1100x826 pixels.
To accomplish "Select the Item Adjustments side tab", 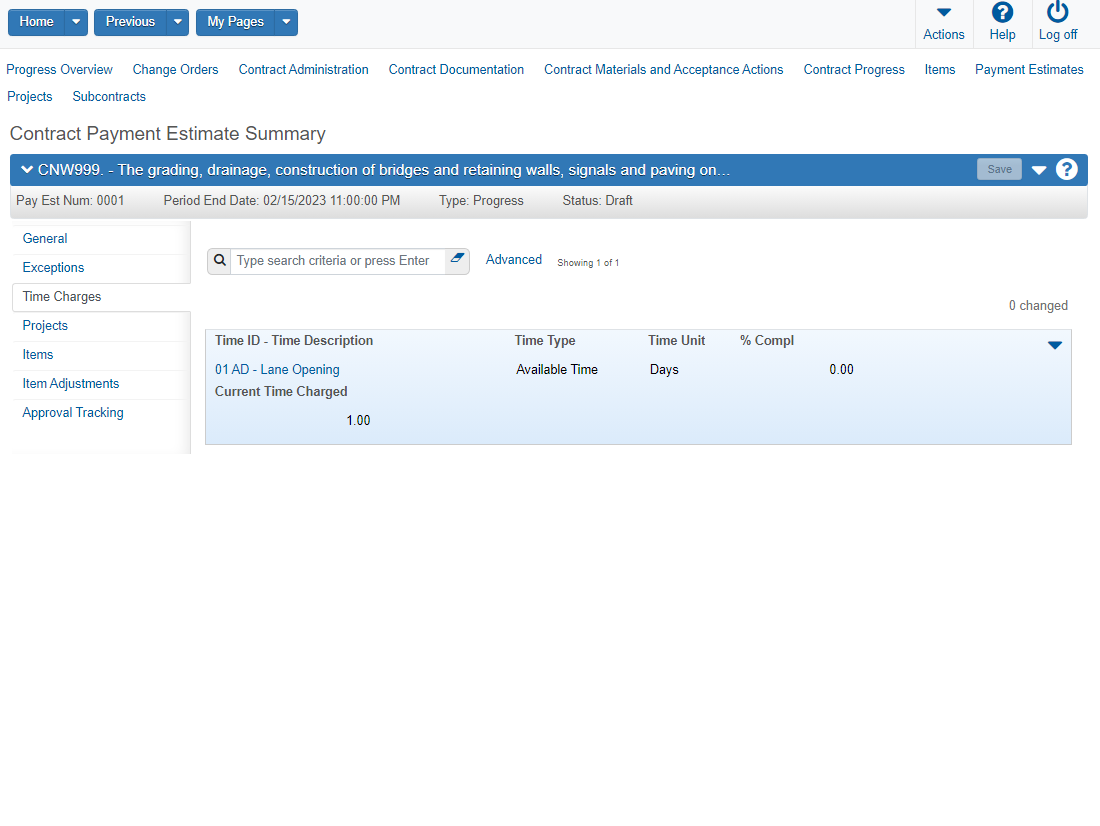I will [71, 384].
